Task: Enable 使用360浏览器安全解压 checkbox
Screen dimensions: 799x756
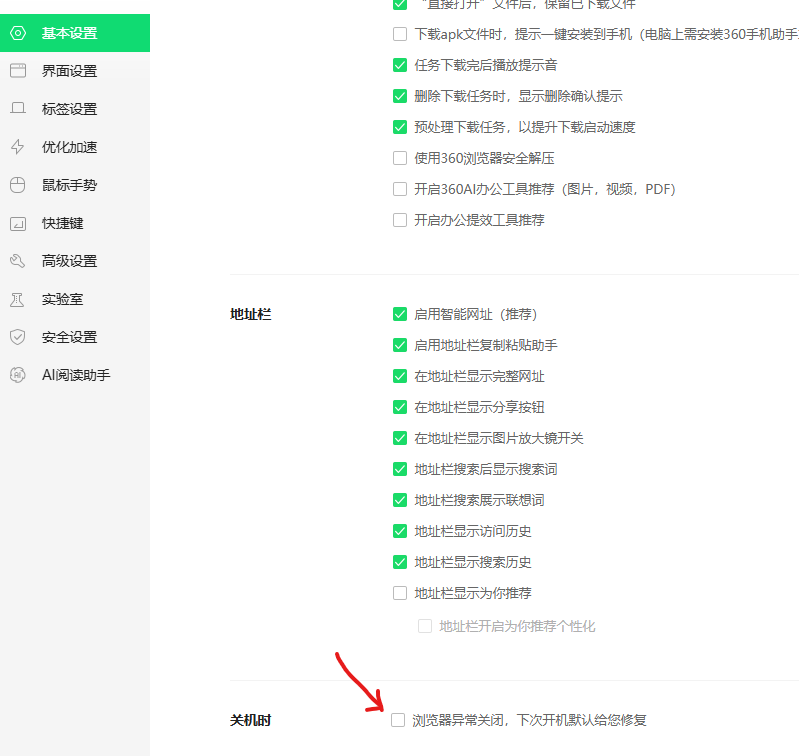Action: click(x=400, y=158)
